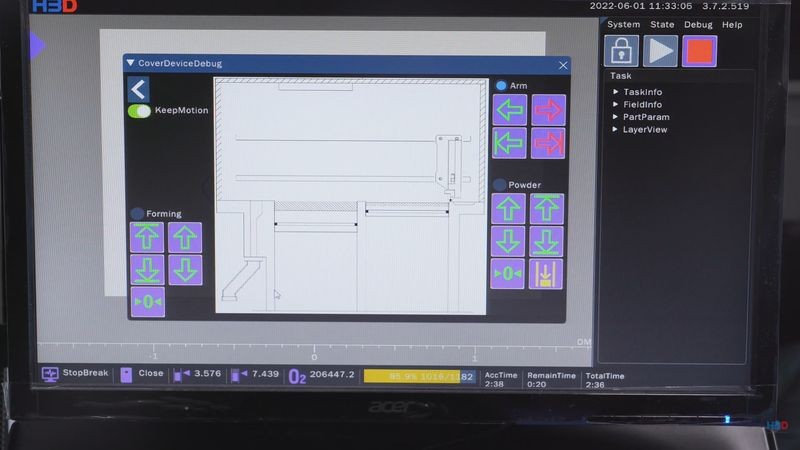Image resolution: width=800 pixels, height=450 pixels.
Task: Move the Arm to the left limit
Action: point(510,143)
